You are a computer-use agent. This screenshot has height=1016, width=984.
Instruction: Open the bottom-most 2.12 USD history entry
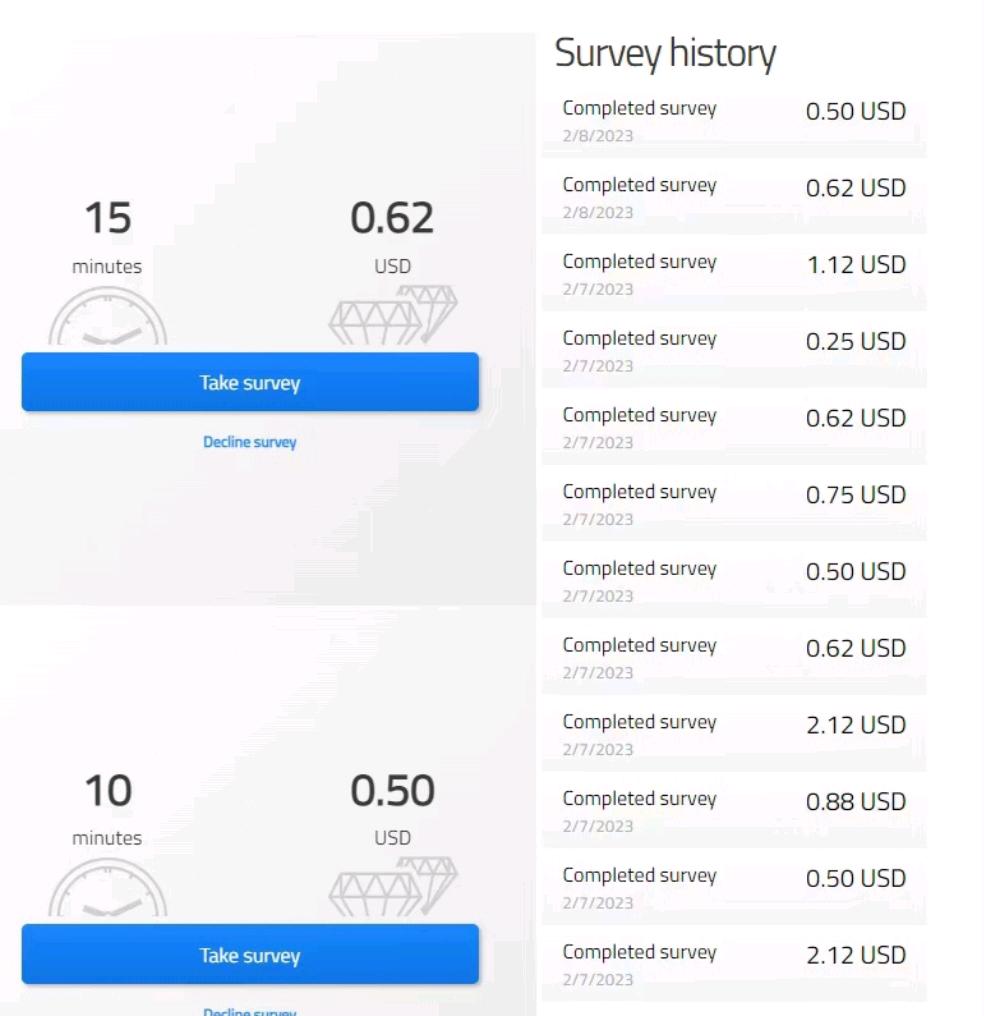coord(734,964)
